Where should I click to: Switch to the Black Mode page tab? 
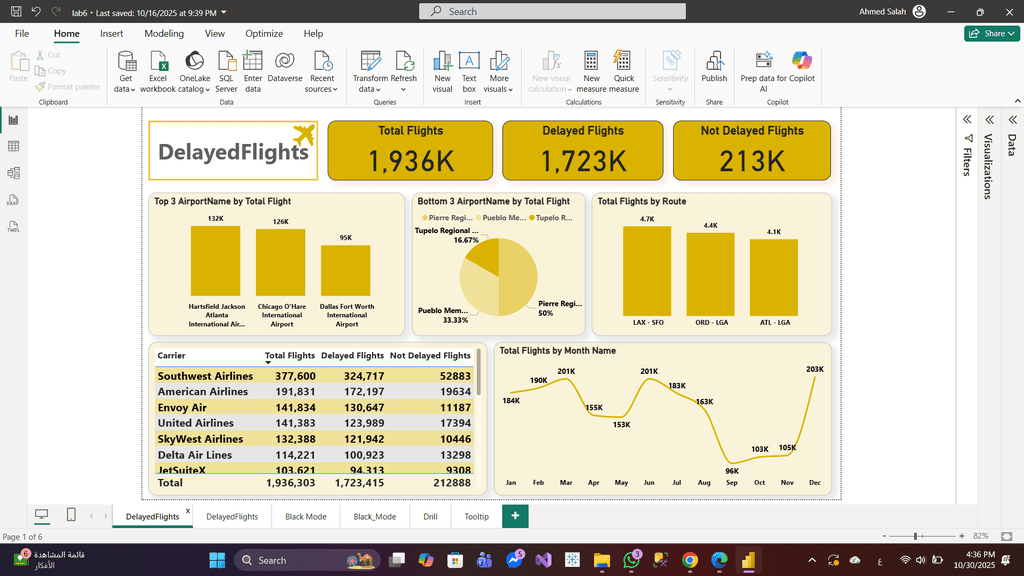coord(305,517)
